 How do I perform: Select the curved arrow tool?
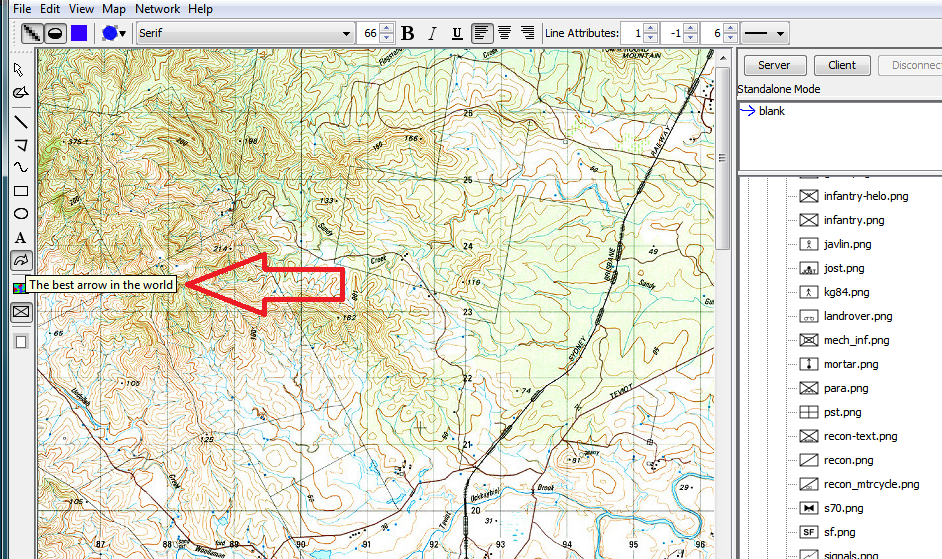point(20,261)
